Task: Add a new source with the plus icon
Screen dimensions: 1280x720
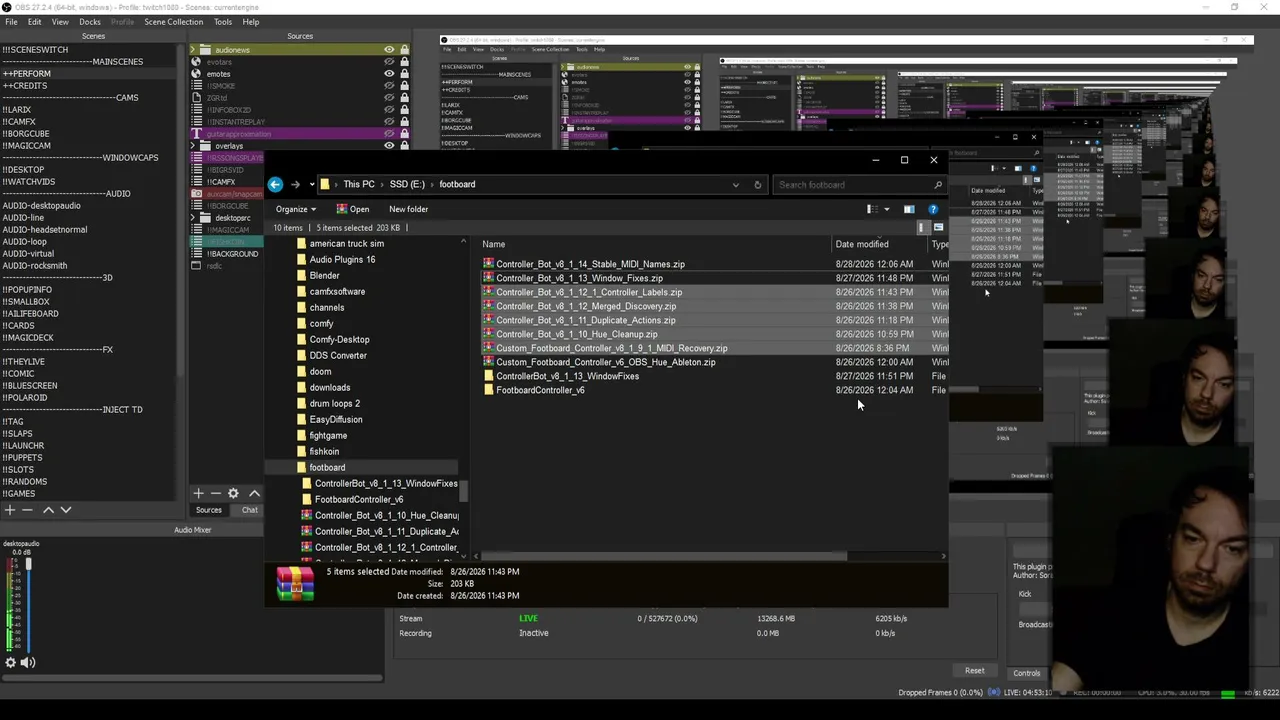Action: [x=198, y=493]
